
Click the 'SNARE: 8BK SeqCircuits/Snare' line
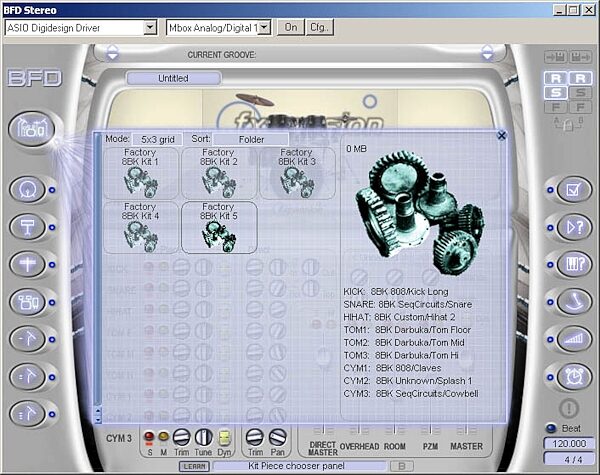tap(408, 304)
